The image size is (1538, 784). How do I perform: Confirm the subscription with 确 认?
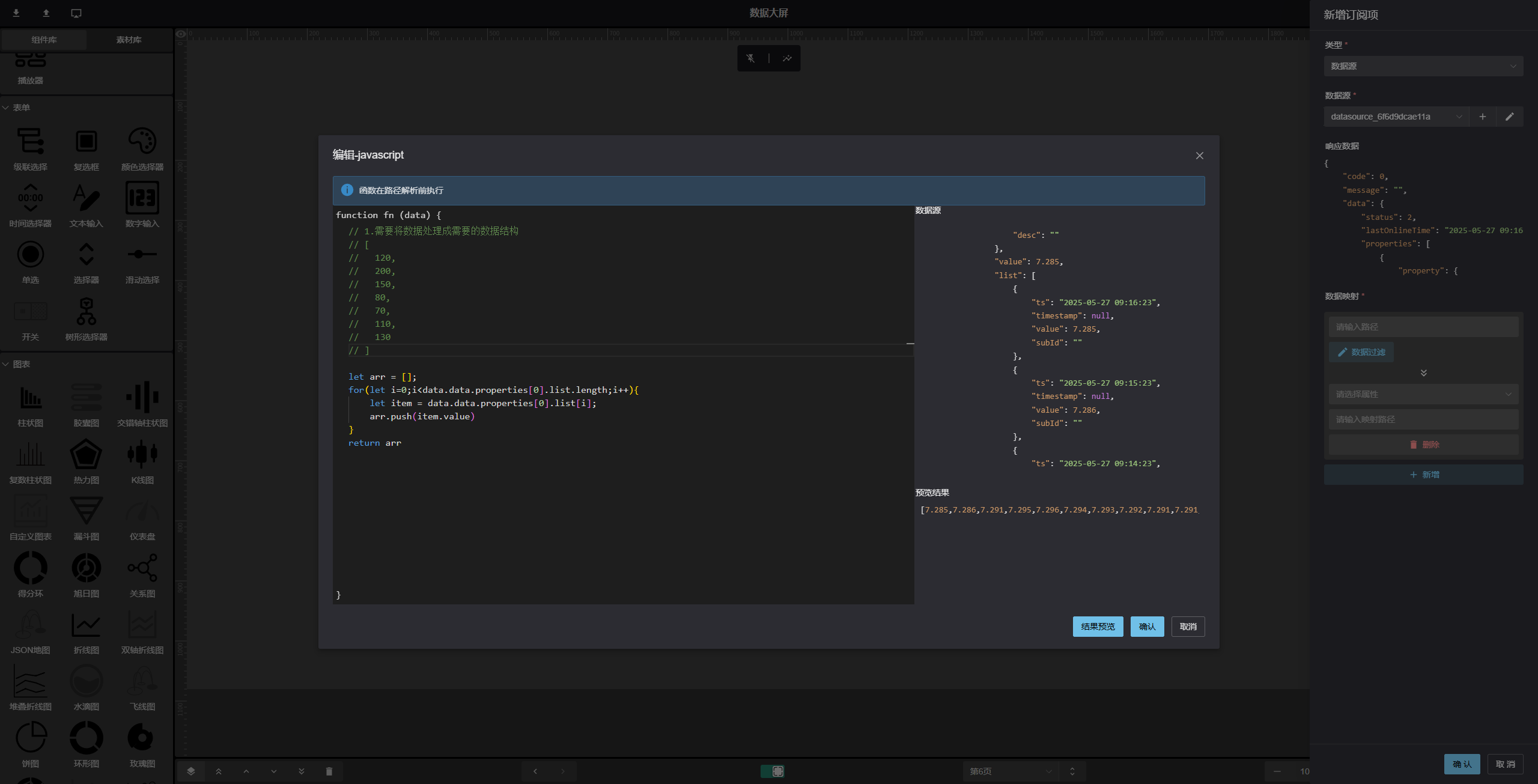click(1462, 764)
